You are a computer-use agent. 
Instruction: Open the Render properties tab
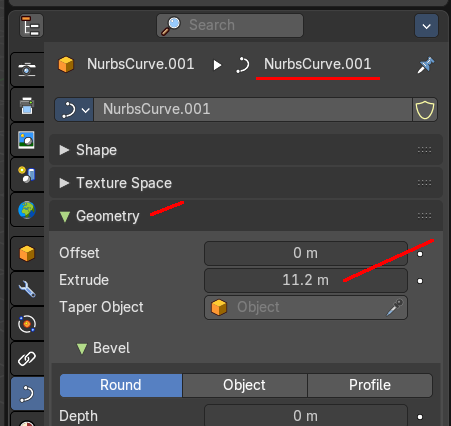click(27, 70)
